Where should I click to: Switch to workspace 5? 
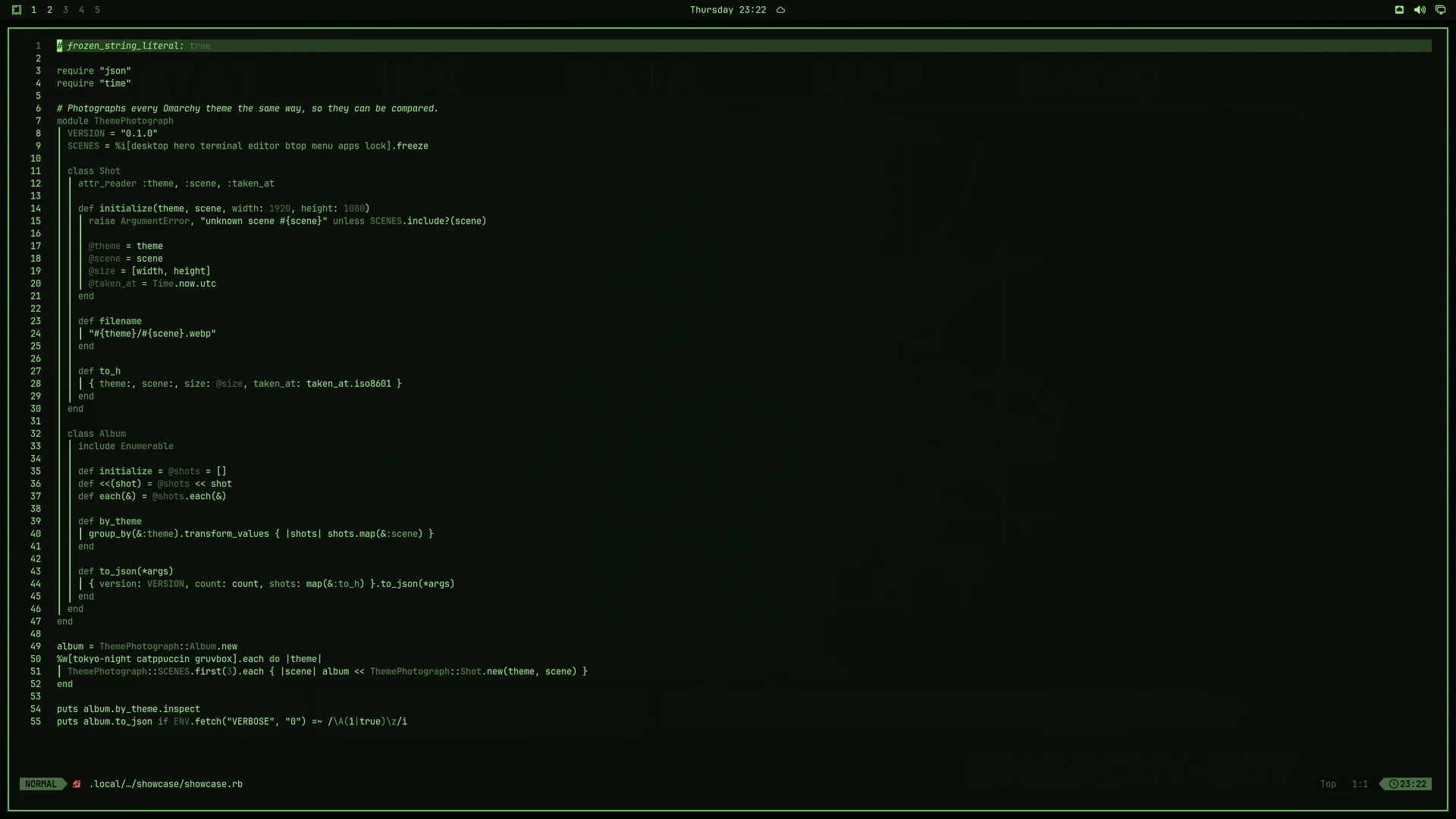click(x=97, y=10)
